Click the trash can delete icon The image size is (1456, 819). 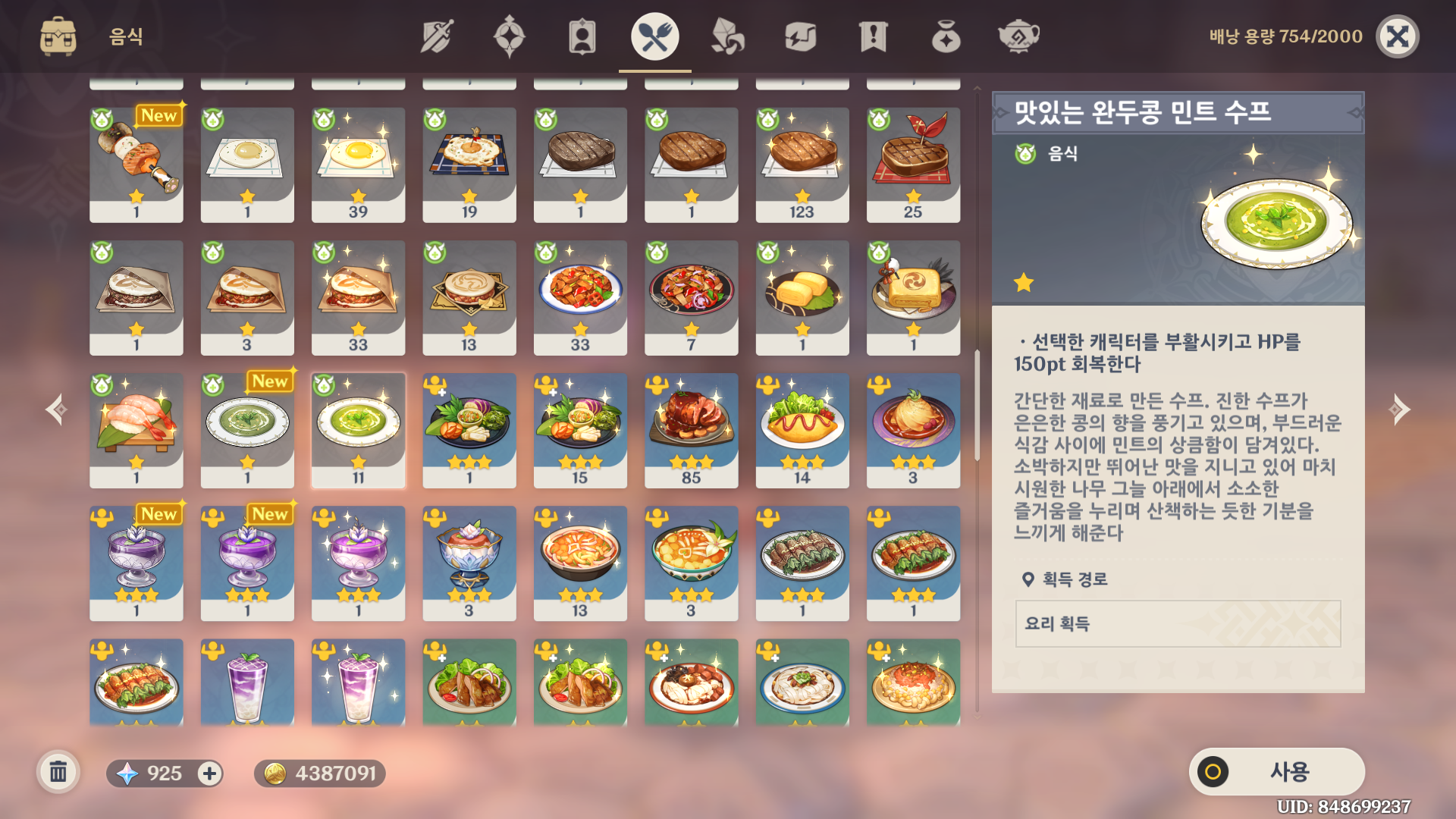tap(58, 773)
